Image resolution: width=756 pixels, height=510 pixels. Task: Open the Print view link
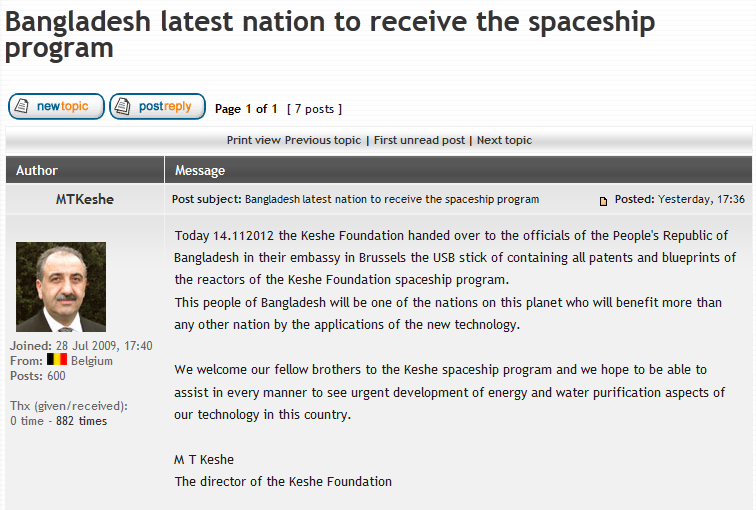pyautogui.click(x=253, y=140)
